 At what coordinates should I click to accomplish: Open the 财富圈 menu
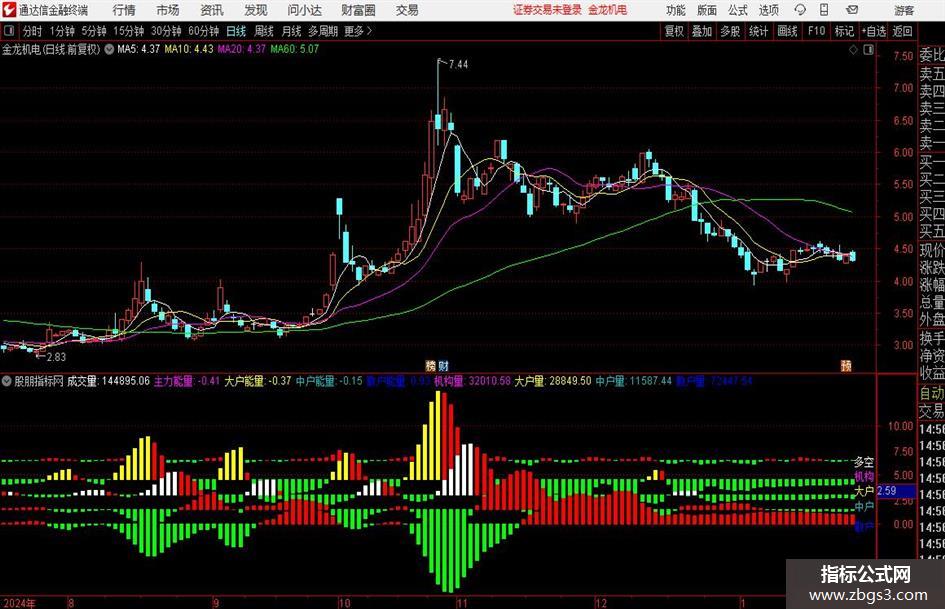358,10
